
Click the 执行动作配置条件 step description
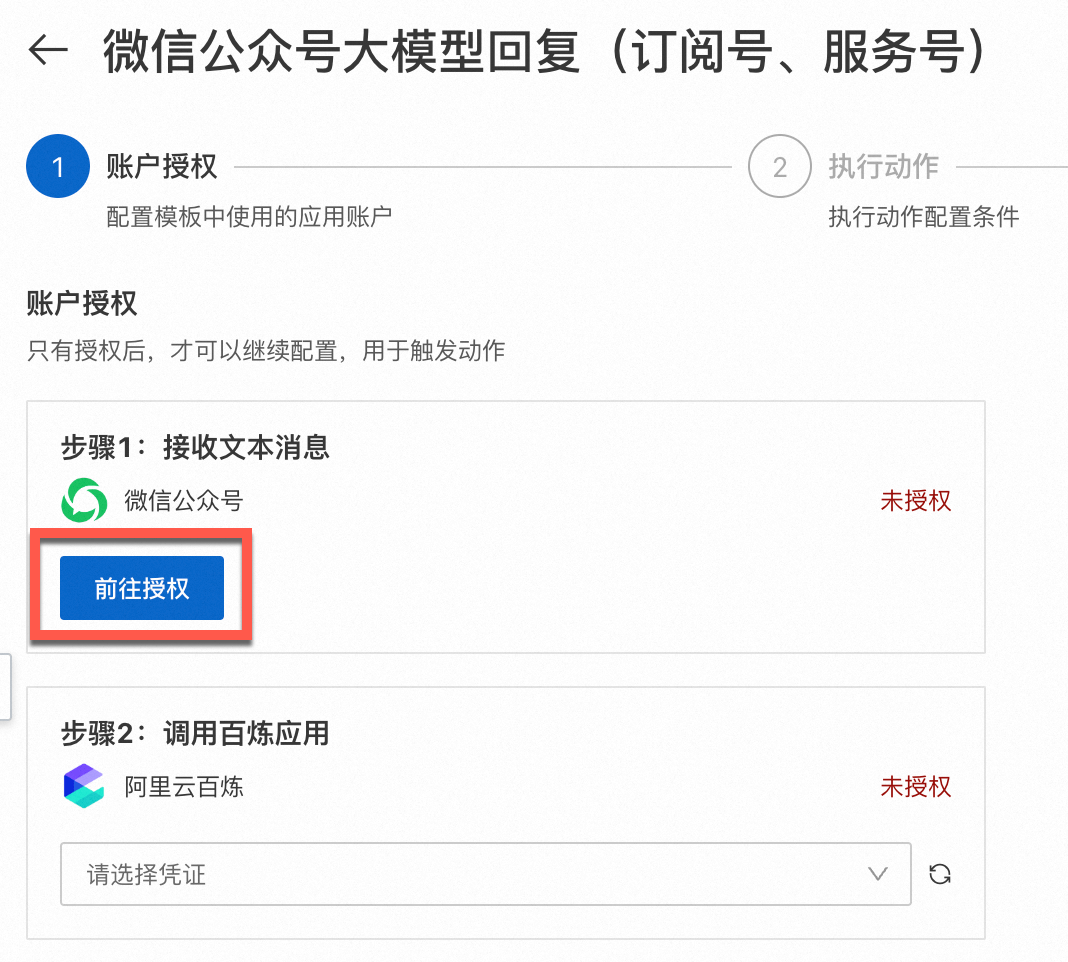coord(923,216)
